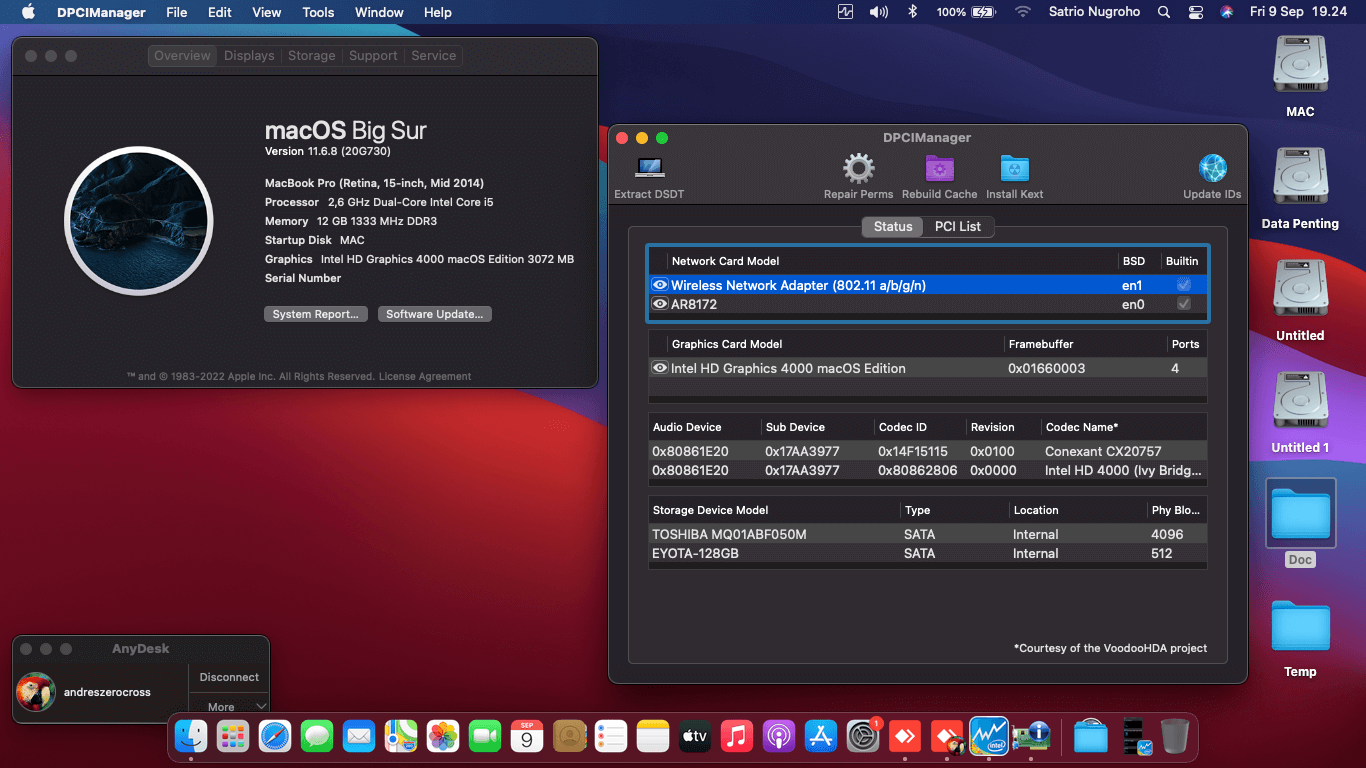Launch Safari from the Dock
The width and height of the screenshot is (1366, 768).
[x=275, y=737]
